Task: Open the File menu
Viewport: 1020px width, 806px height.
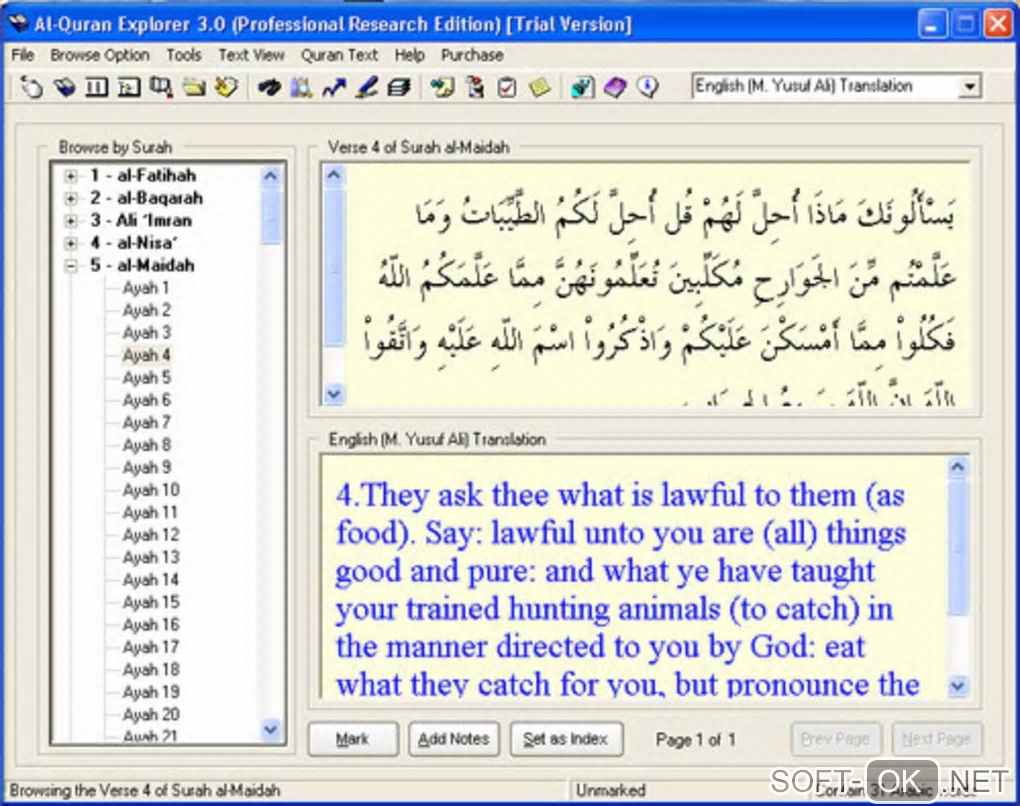Action: pyautogui.click(x=23, y=55)
